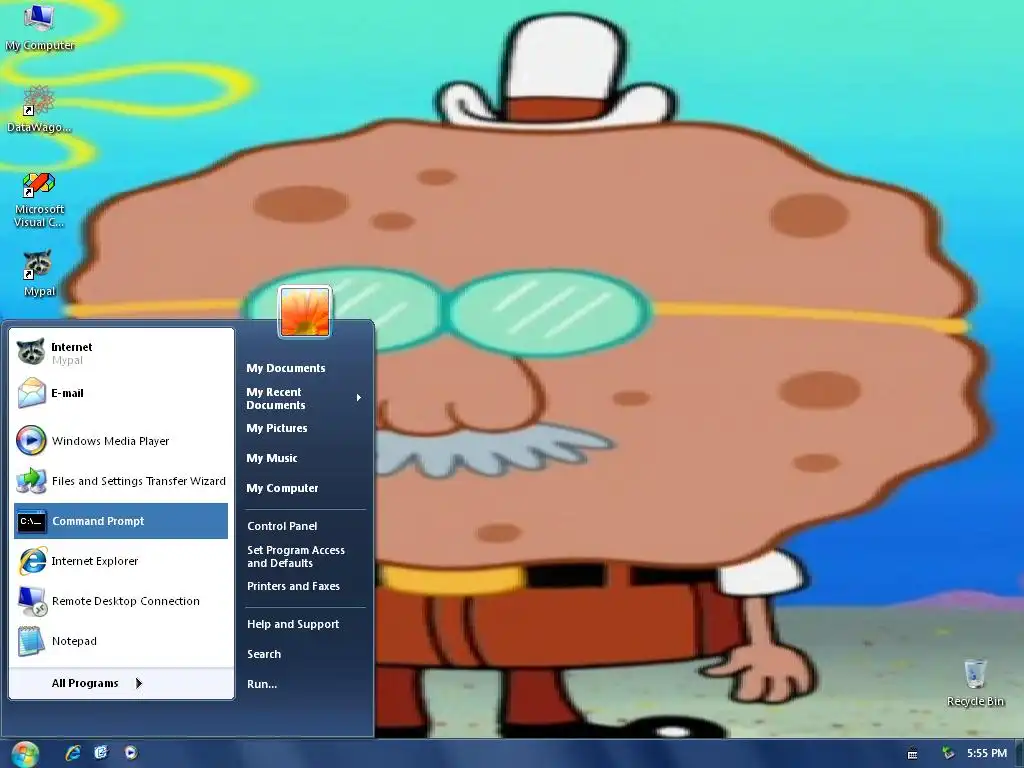Open the My Computer desktop icon
This screenshot has height=768, width=1024.
tap(39, 27)
